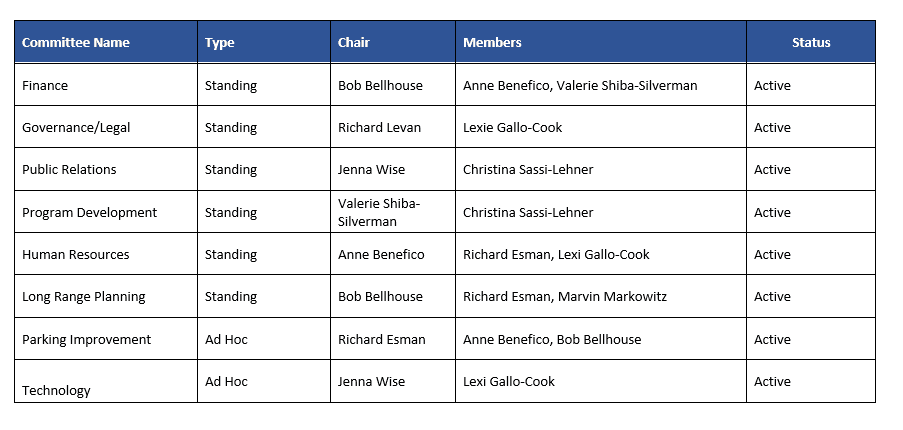Click the Long Range Planning cell
Screen dimensions: 903x430
coord(83,297)
